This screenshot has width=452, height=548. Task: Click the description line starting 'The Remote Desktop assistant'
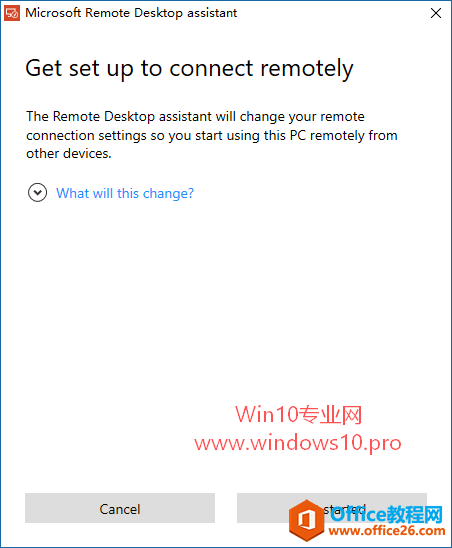(195, 116)
